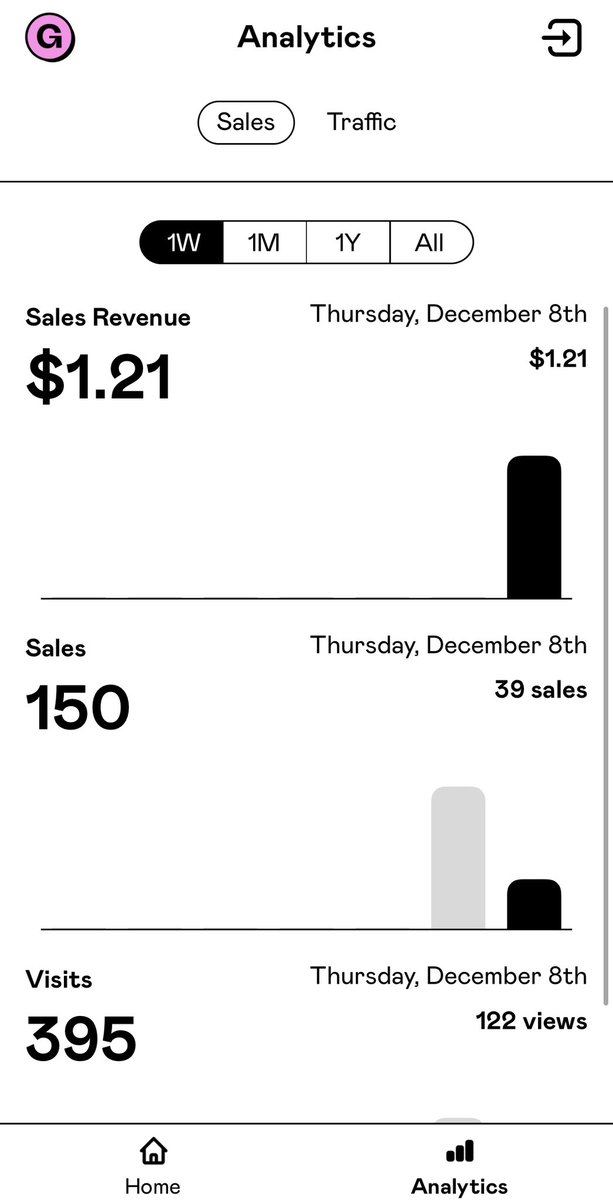Screen dimensions: 613x1200
Task: Tap the Home label in bottom navigation
Action: [x=153, y=1187]
